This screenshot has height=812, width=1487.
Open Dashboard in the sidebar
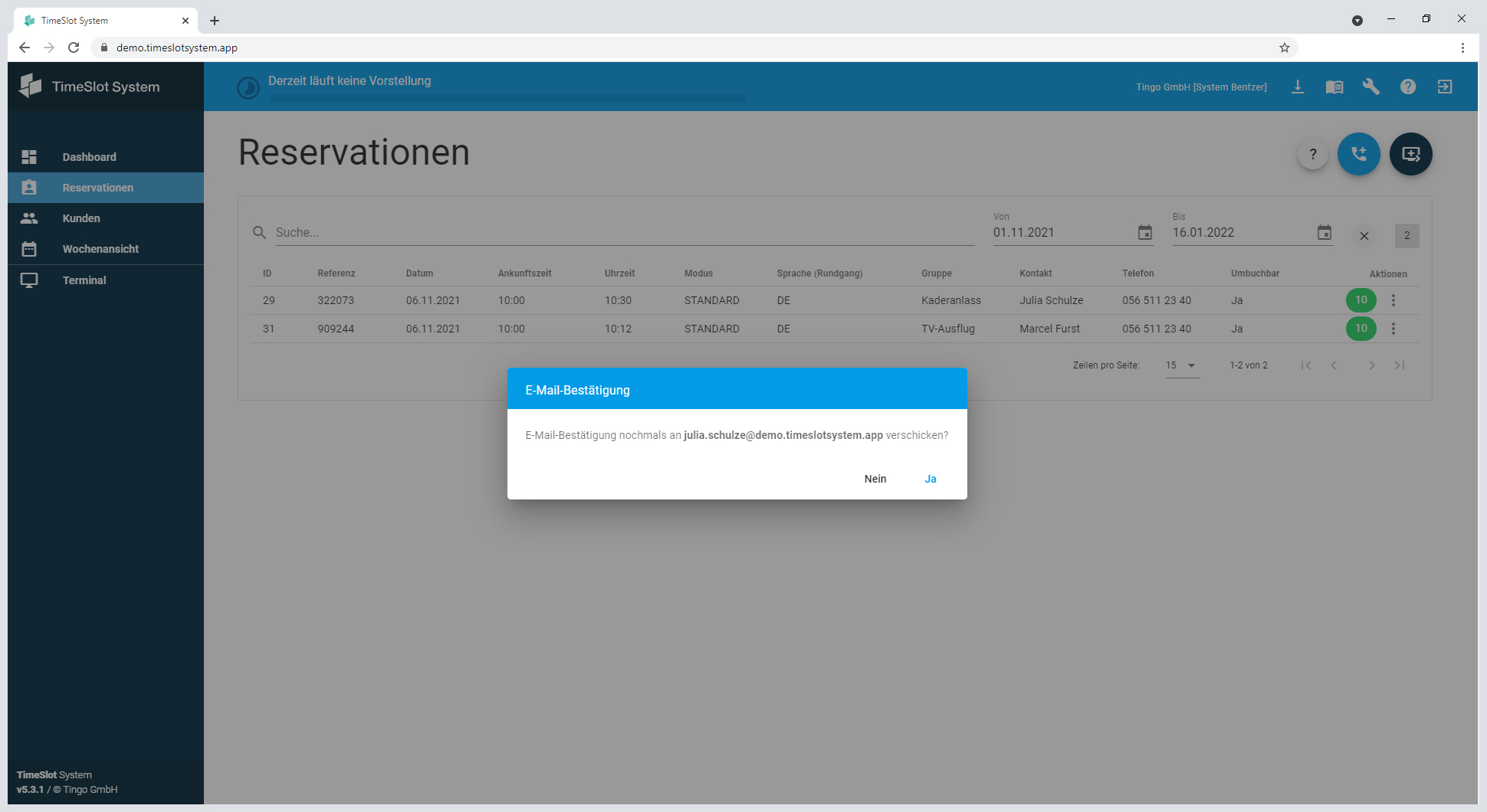[x=106, y=157]
